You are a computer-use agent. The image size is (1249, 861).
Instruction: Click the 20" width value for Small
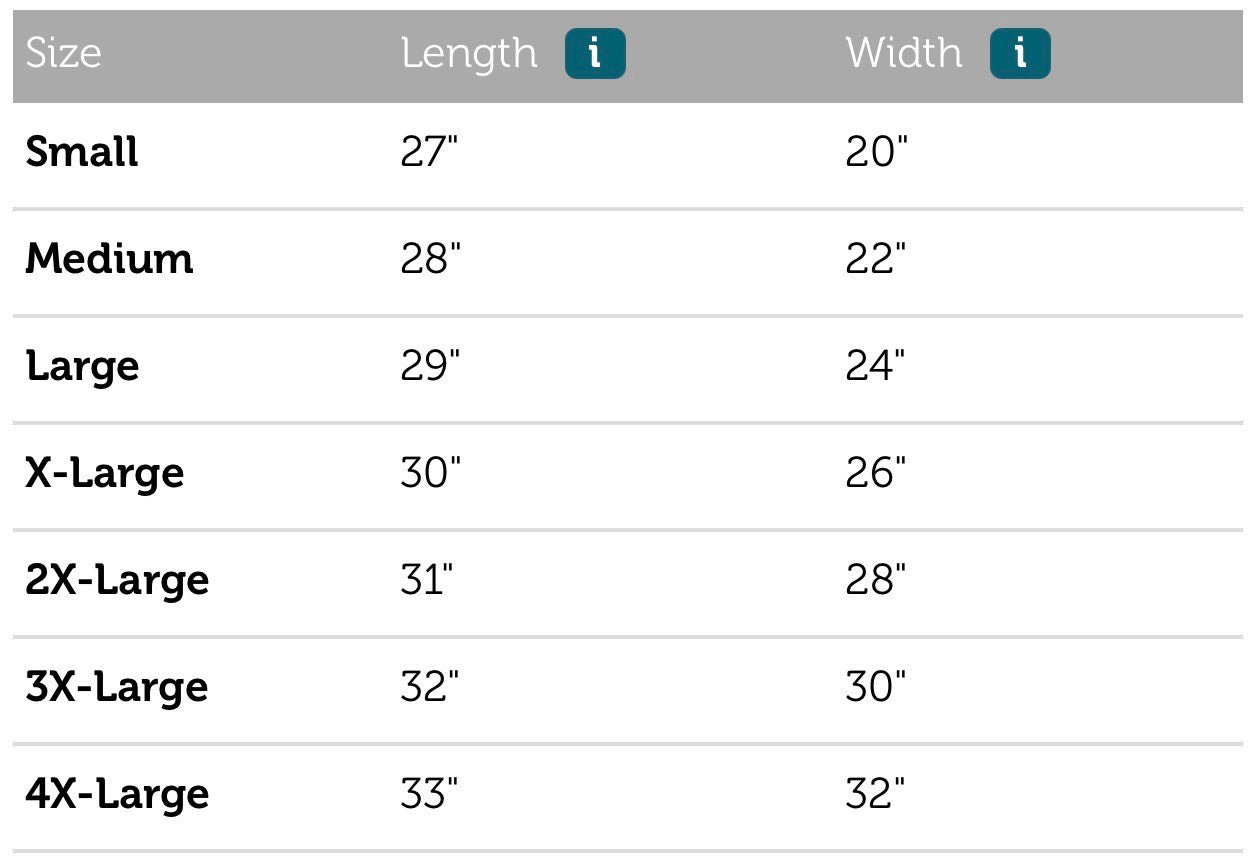pyautogui.click(x=876, y=152)
